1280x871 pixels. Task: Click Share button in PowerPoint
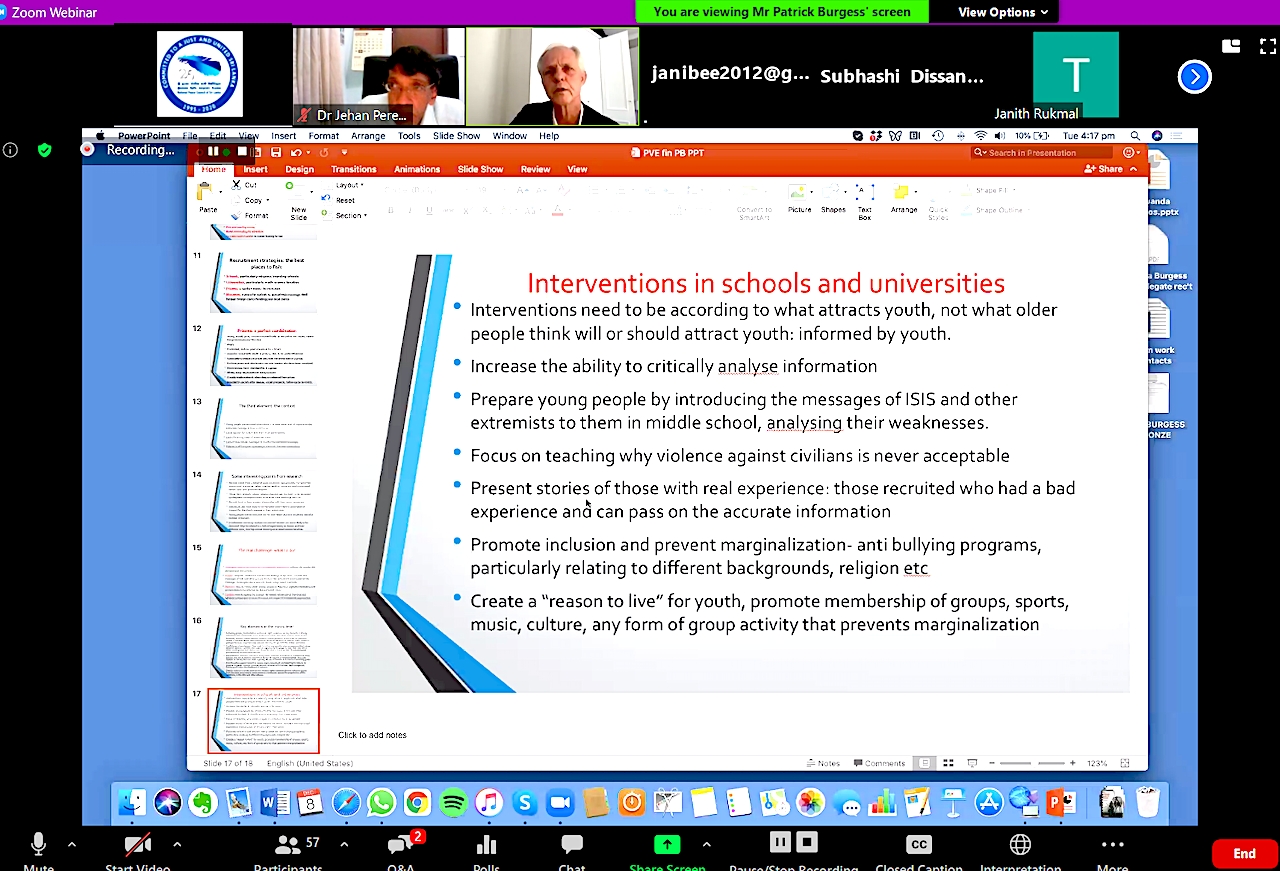tap(1104, 169)
